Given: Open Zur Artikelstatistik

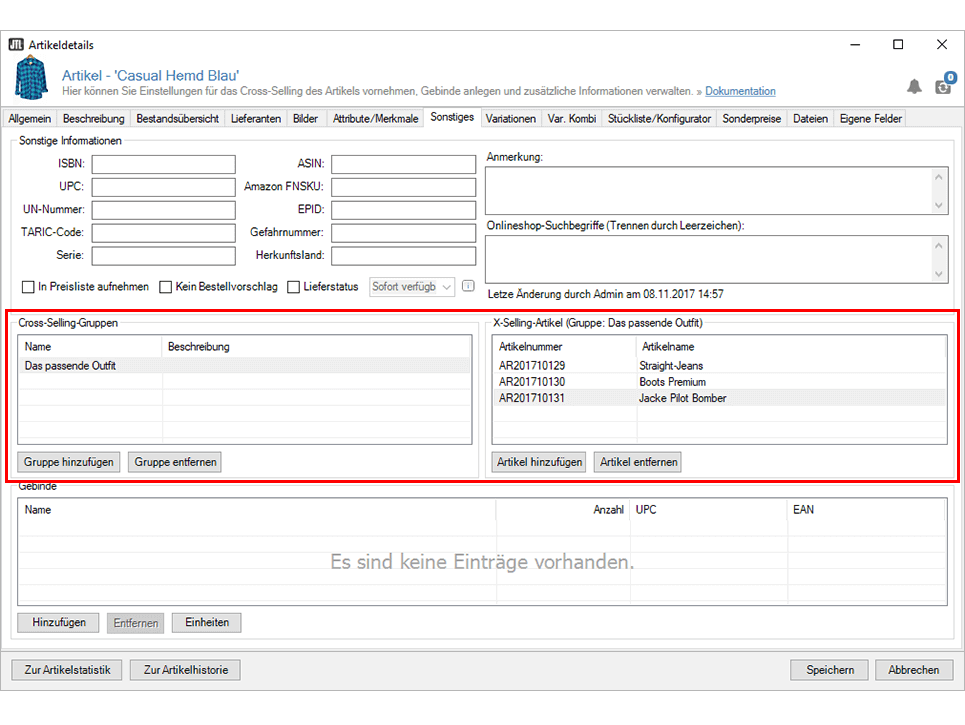Looking at the screenshot, I should pos(67,670).
